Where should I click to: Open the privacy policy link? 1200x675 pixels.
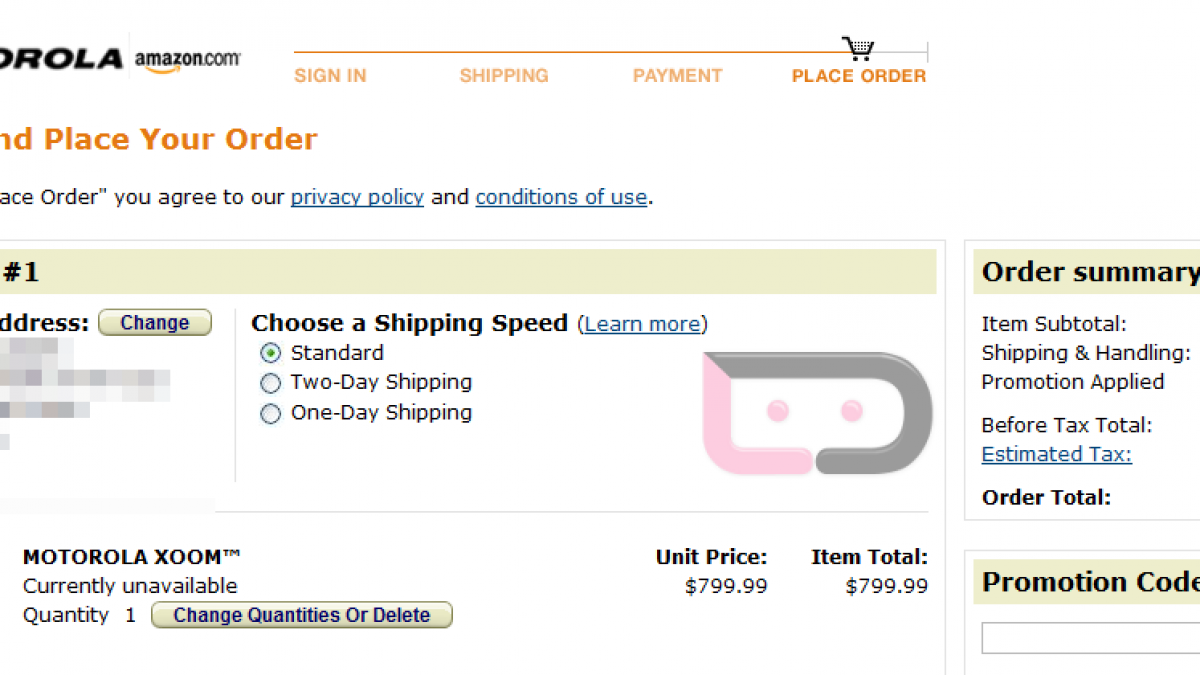357,197
